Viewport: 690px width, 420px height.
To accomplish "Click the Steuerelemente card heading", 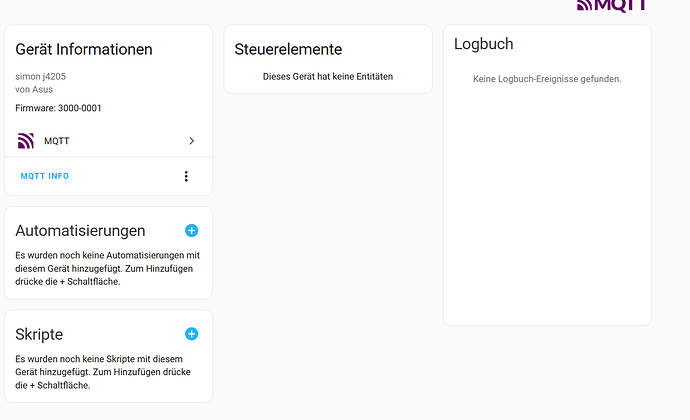I will tap(288, 49).
